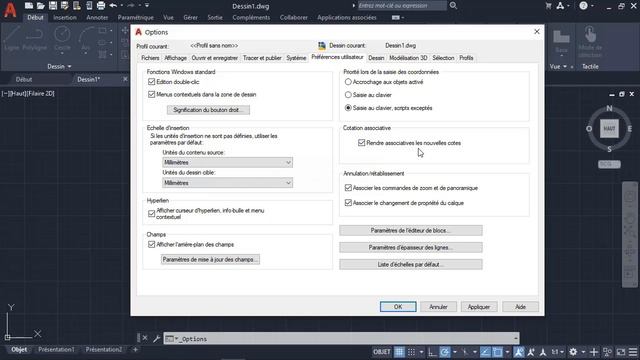Click the Cercle tool in ribbon

pyautogui.click(x=62, y=39)
